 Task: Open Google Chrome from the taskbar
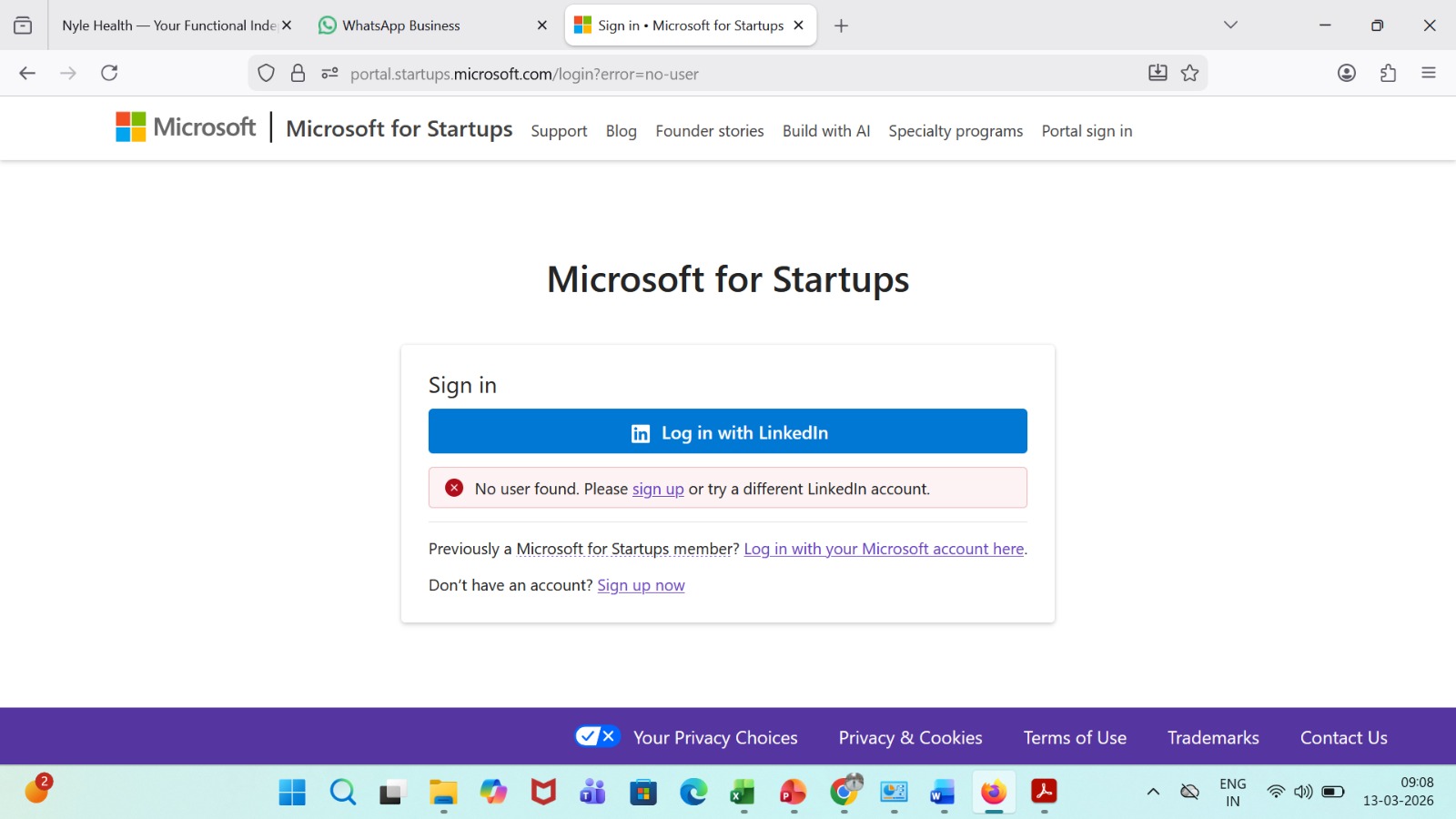tap(844, 791)
